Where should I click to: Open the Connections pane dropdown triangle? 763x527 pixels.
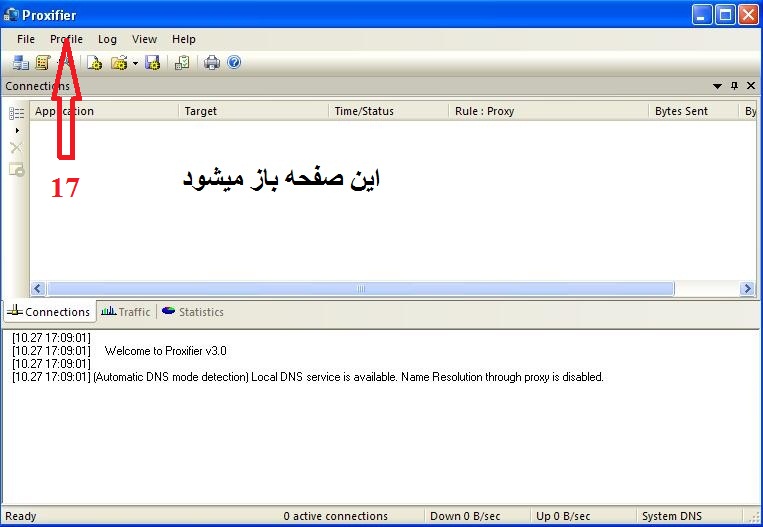click(717, 86)
